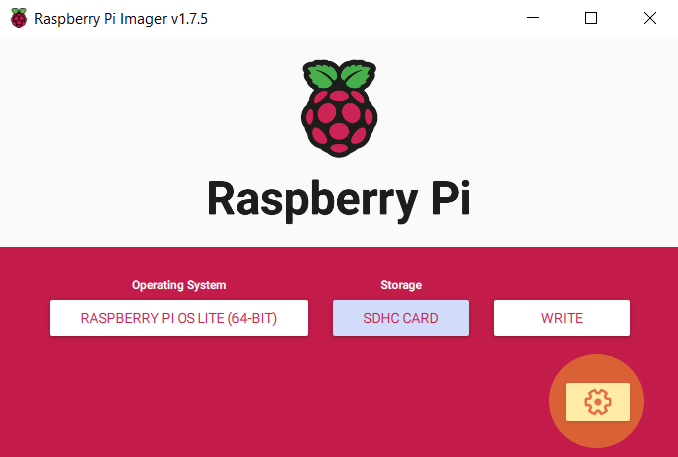Viewport: 678px width, 457px height.
Task: Close the Raspberry Pi Imager window
Action: (649, 18)
